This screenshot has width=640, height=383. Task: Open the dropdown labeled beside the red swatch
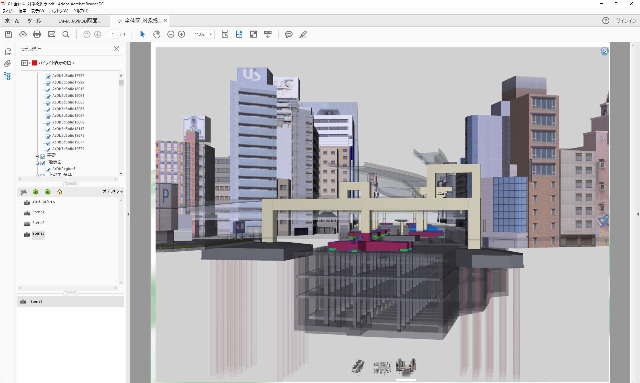(57, 63)
